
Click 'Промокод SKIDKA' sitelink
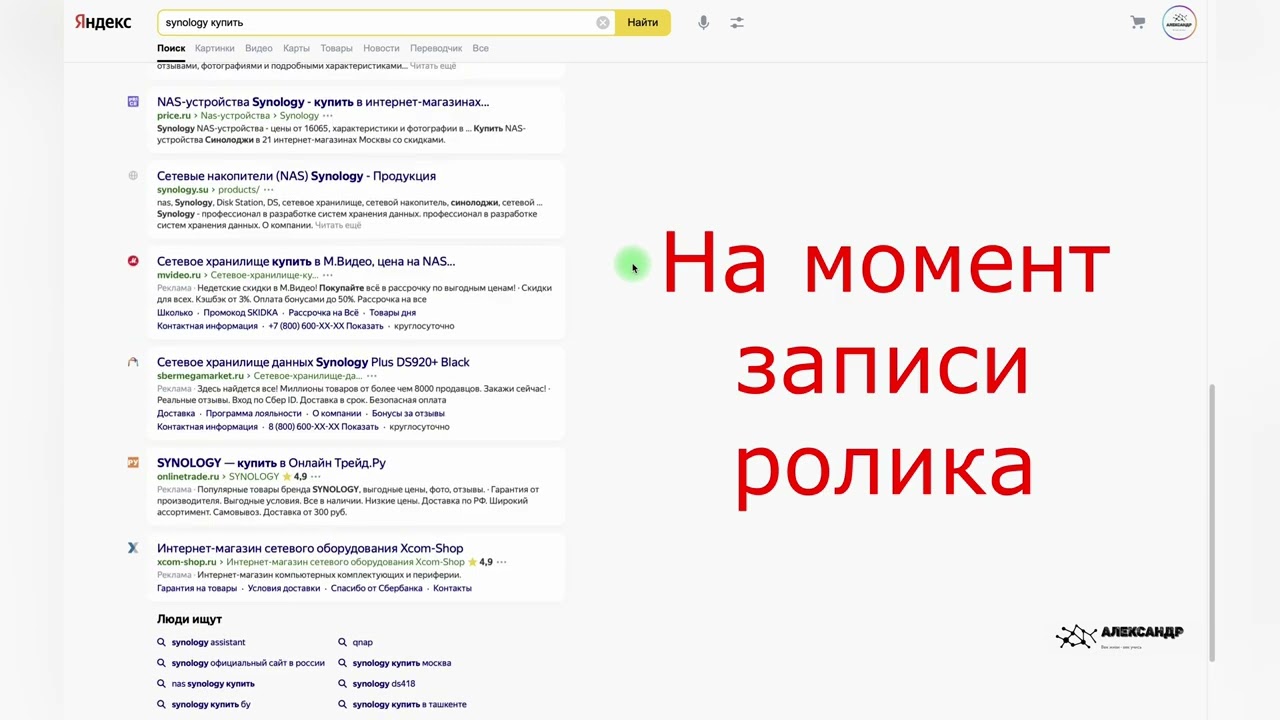241,313
